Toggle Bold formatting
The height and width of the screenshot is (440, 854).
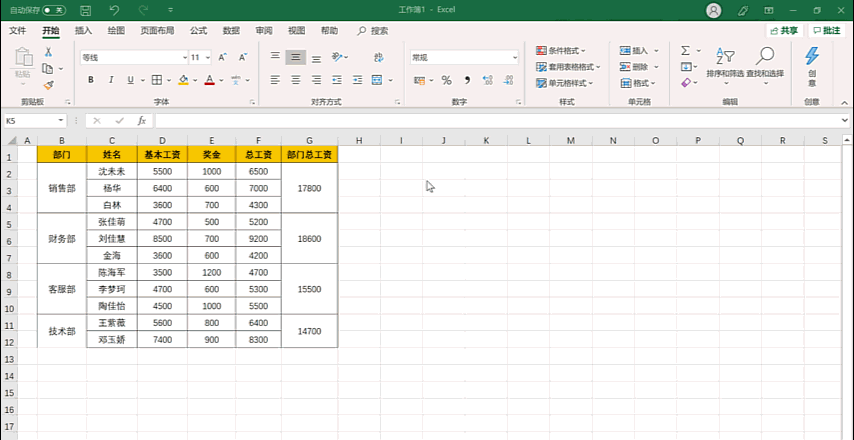[x=90, y=80]
